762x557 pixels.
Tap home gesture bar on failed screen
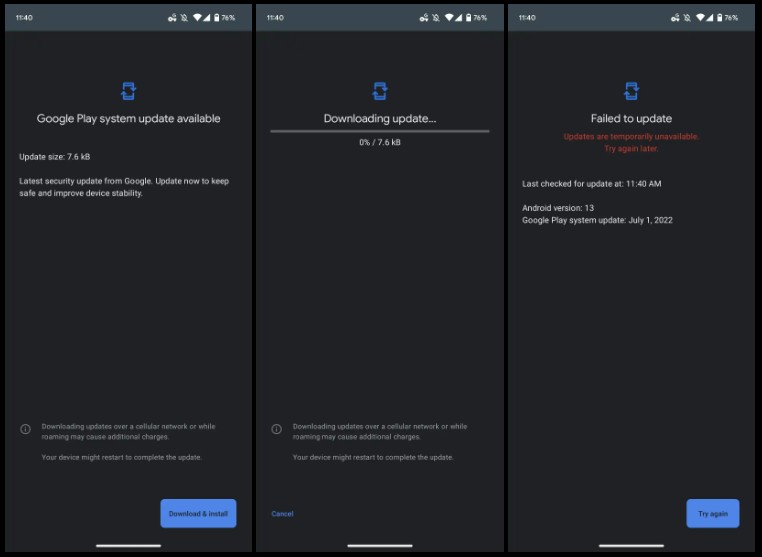pyautogui.click(x=631, y=546)
